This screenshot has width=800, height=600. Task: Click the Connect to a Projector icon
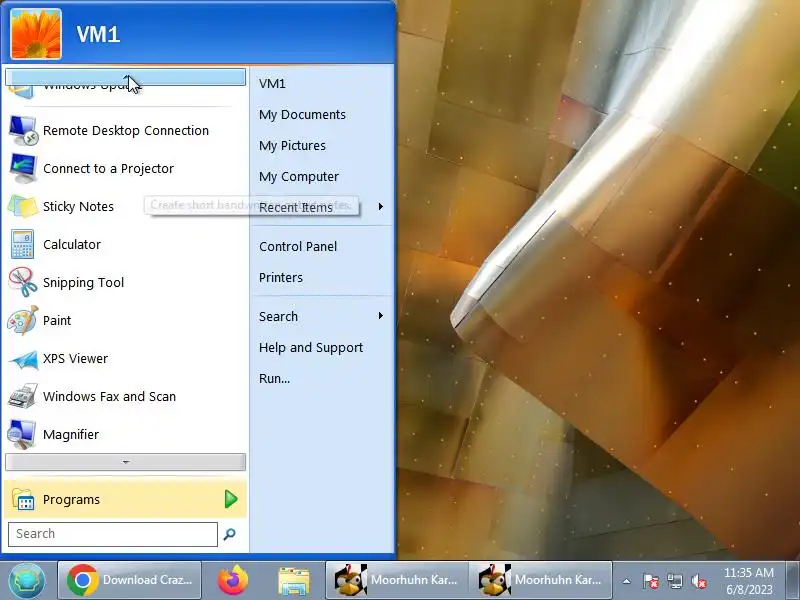point(23,168)
